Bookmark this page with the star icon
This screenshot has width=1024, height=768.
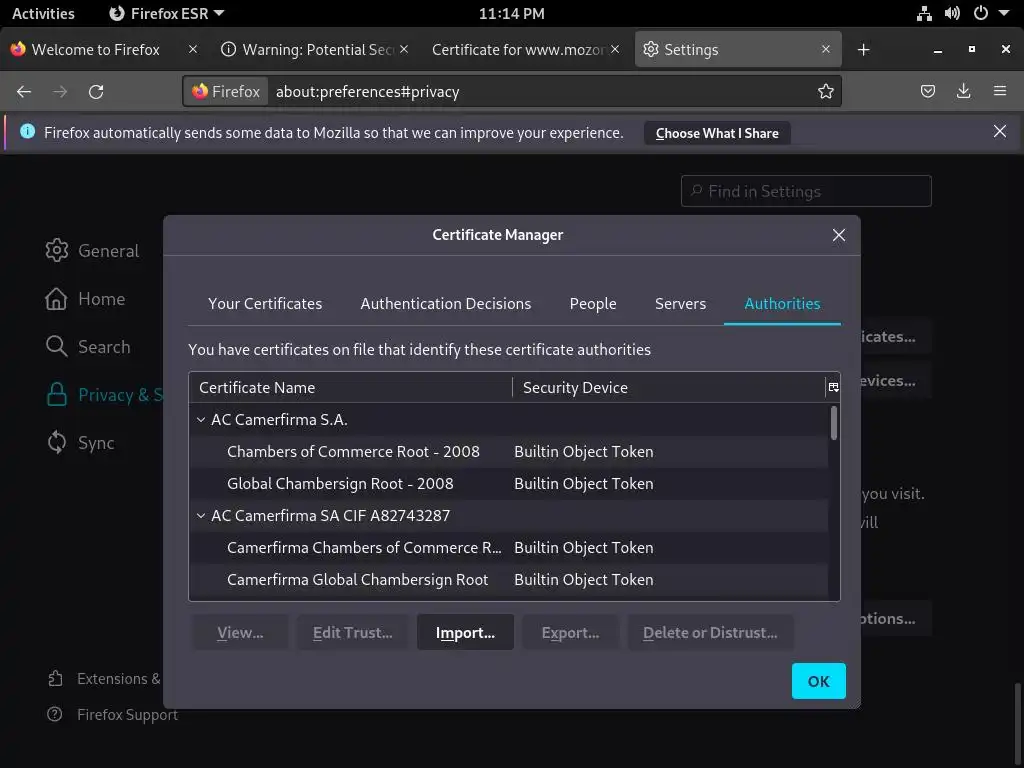point(825,91)
